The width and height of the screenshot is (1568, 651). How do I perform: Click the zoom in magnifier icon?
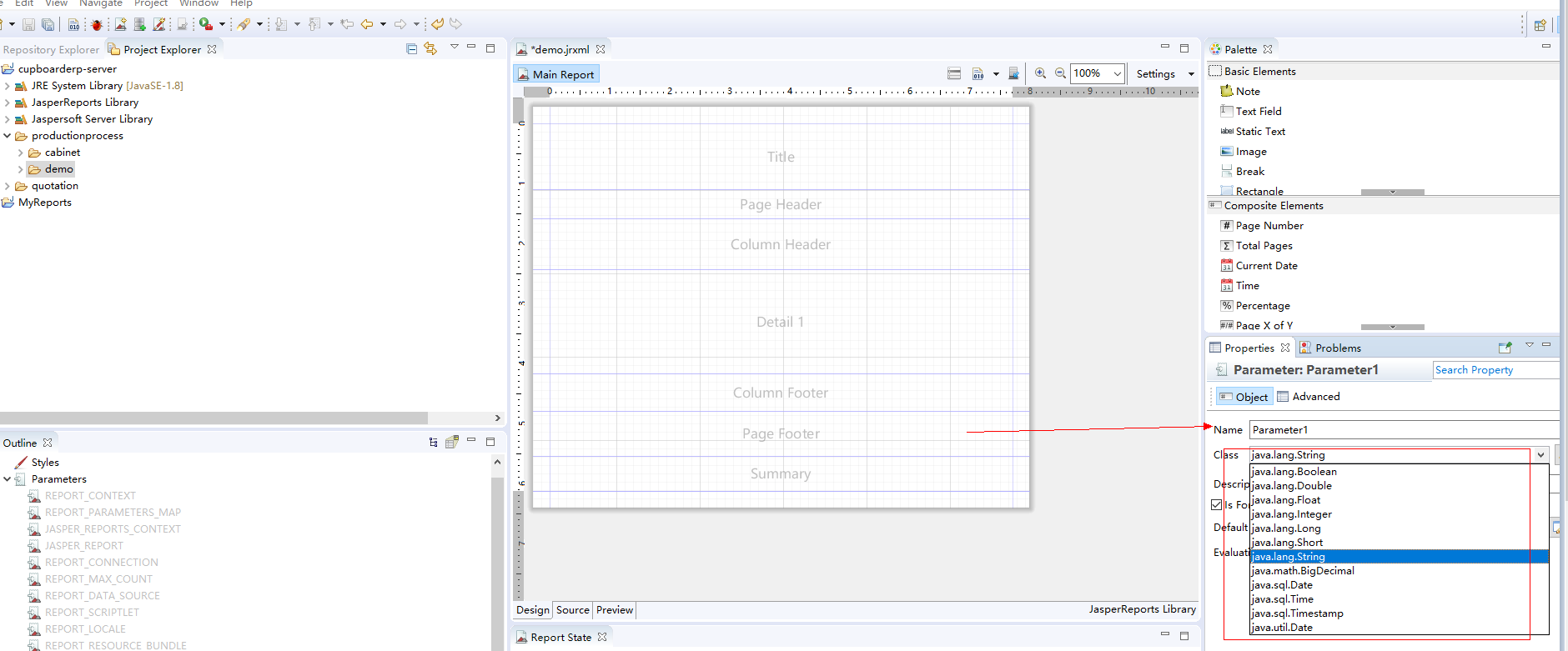(x=1040, y=73)
